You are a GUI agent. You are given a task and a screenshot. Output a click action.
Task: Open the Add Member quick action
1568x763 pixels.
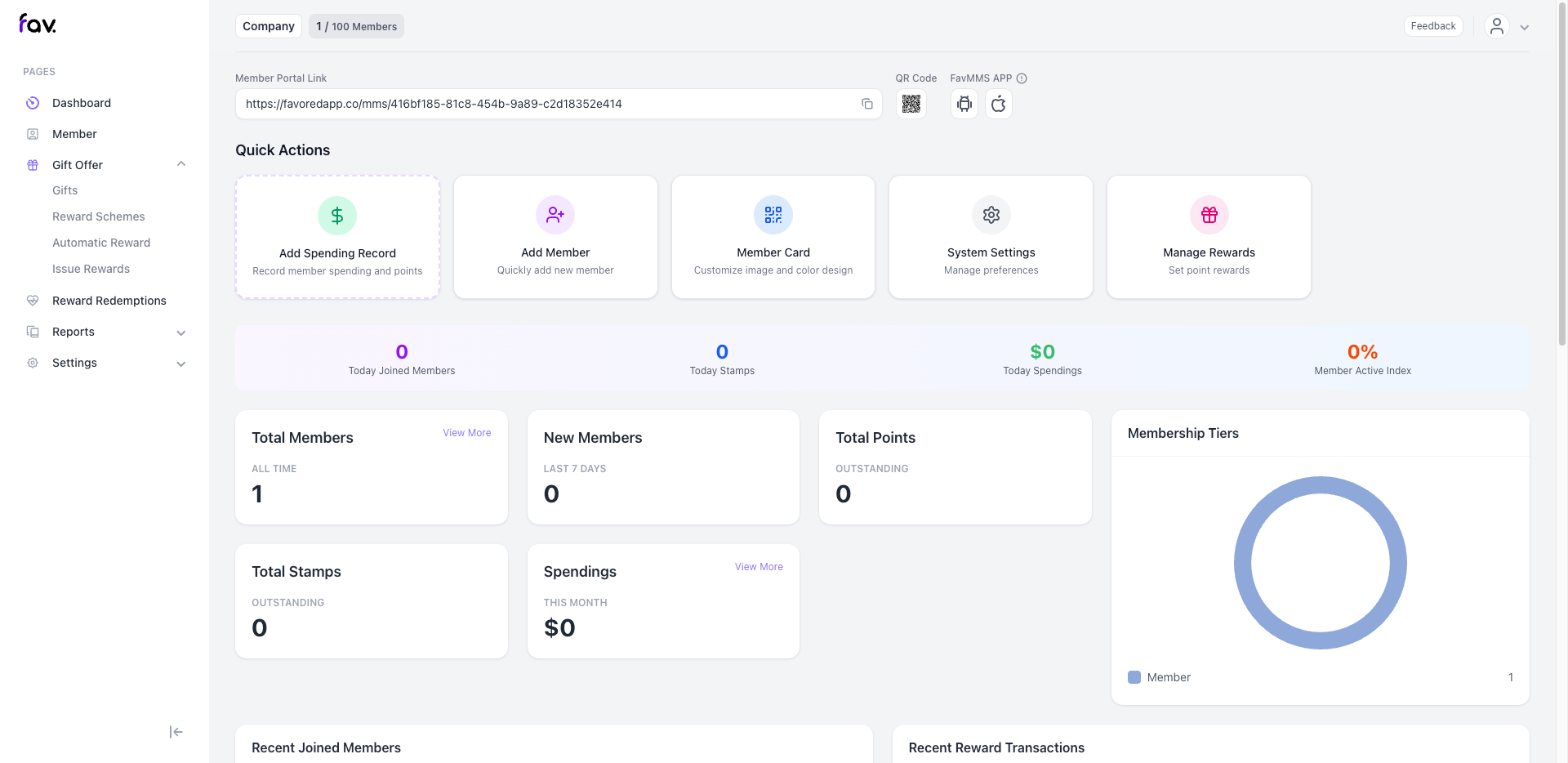pos(555,237)
